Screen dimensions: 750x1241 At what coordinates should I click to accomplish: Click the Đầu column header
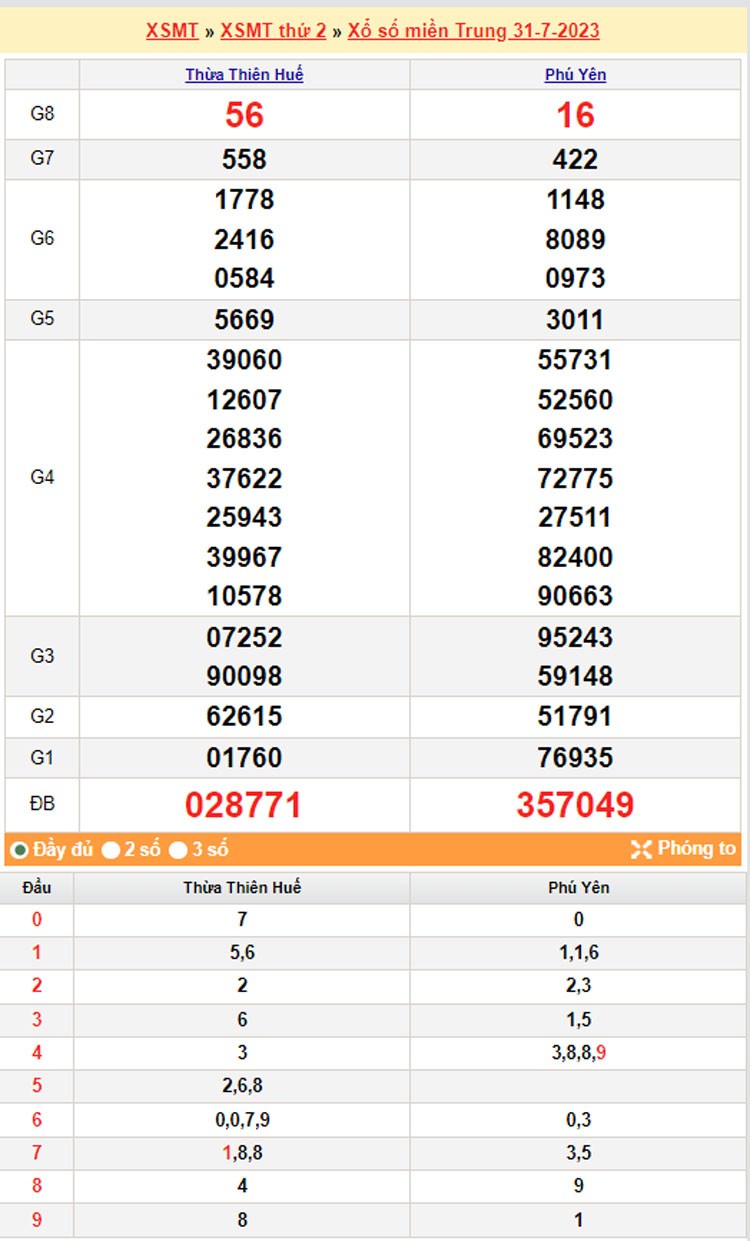37,887
